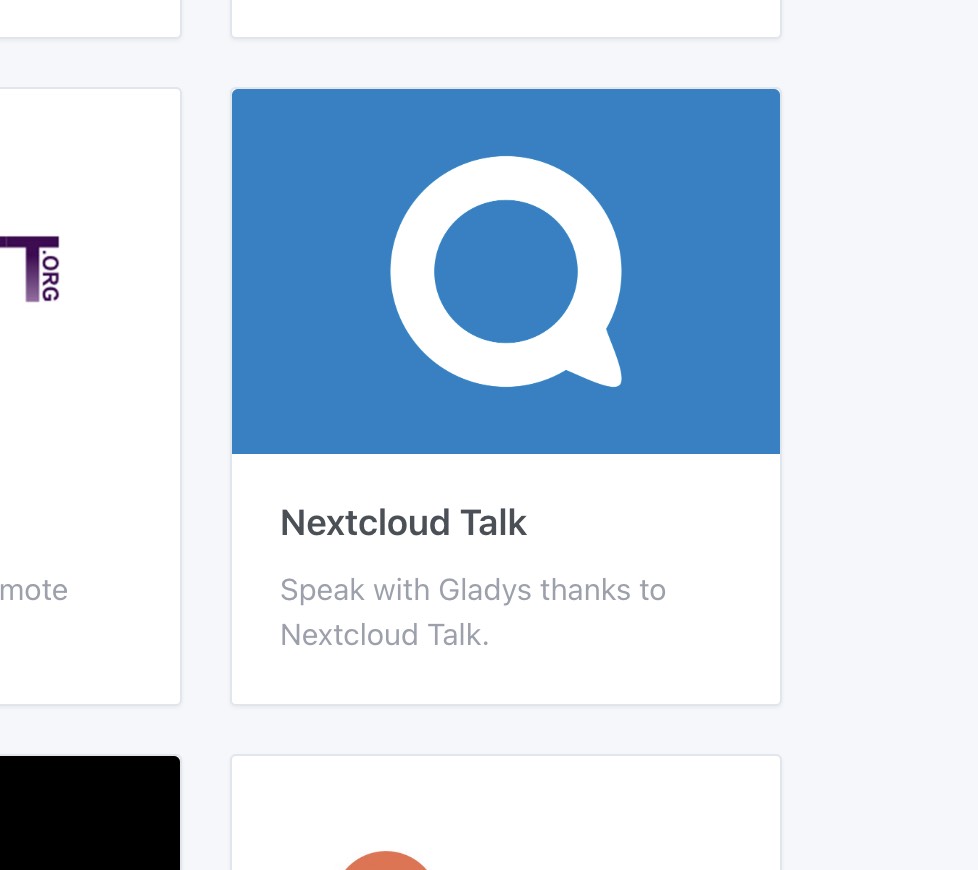Open the integration card containing the .ORG logo

[x=90, y=395]
